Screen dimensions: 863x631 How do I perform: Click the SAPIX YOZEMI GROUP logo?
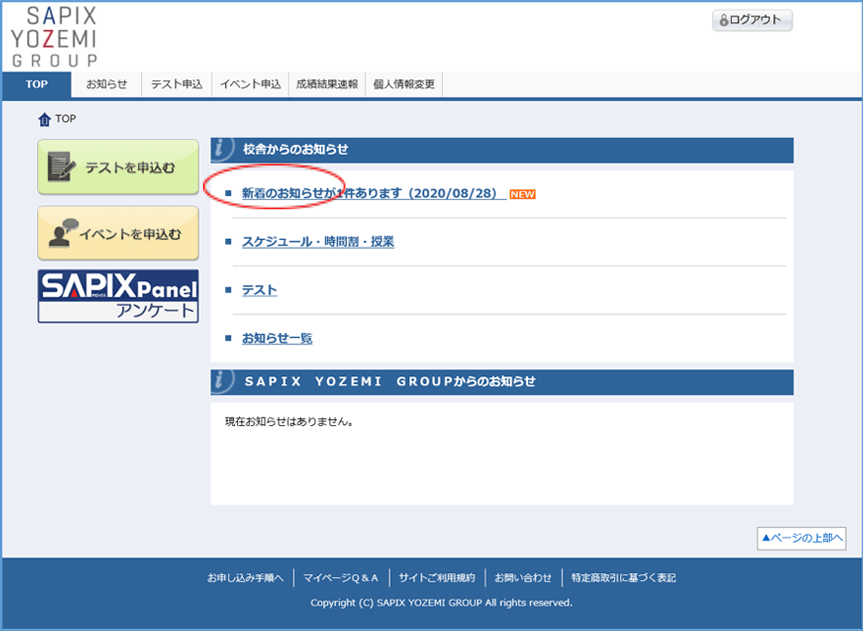(55, 36)
